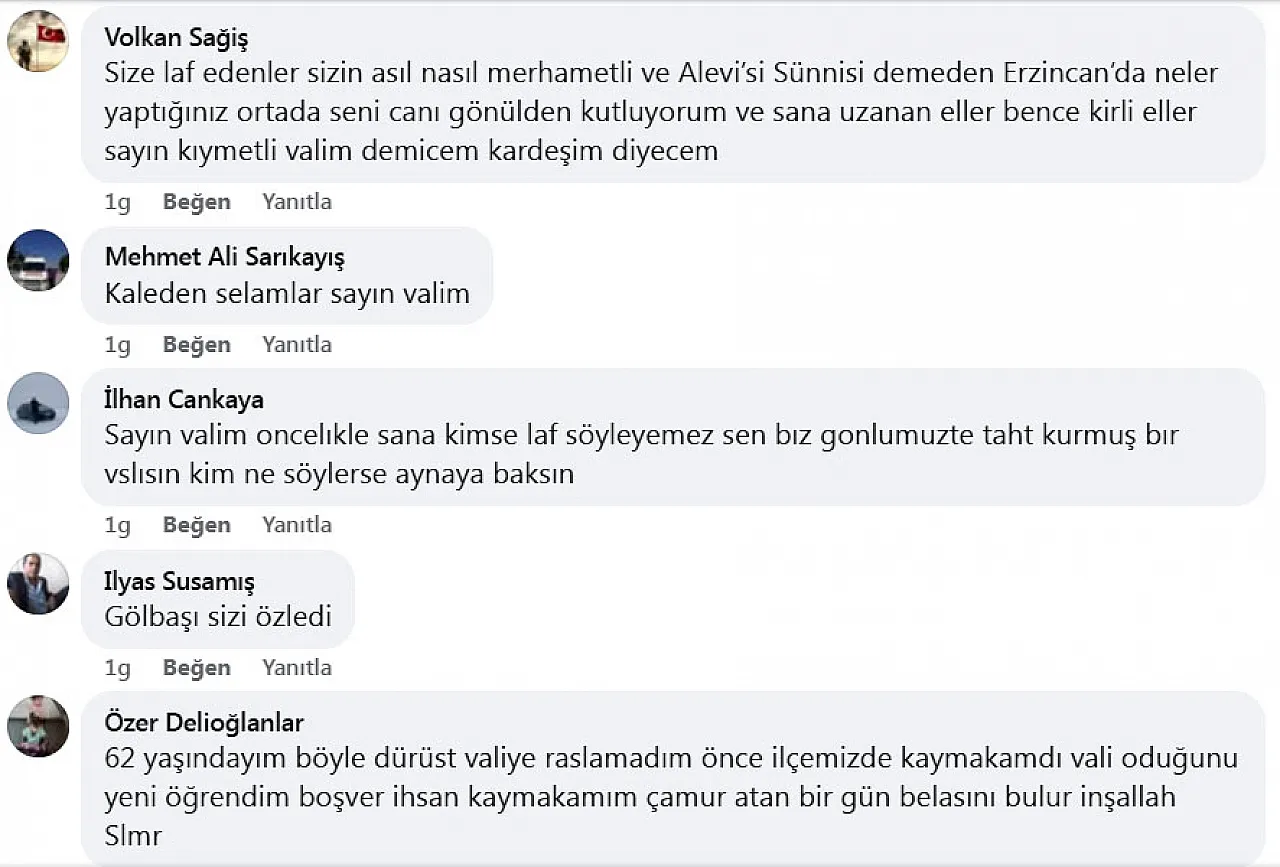The height and width of the screenshot is (867, 1280).
Task: Click Yanıtla under Ilyas Susamış's comment
Action: [x=297, y=668]
